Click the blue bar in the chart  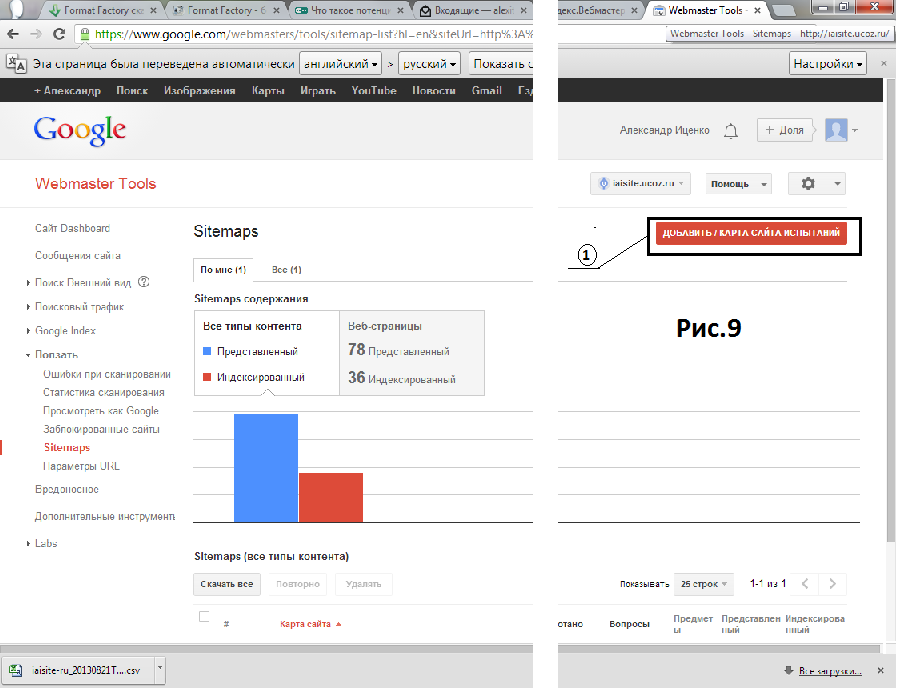click(266, 467)
